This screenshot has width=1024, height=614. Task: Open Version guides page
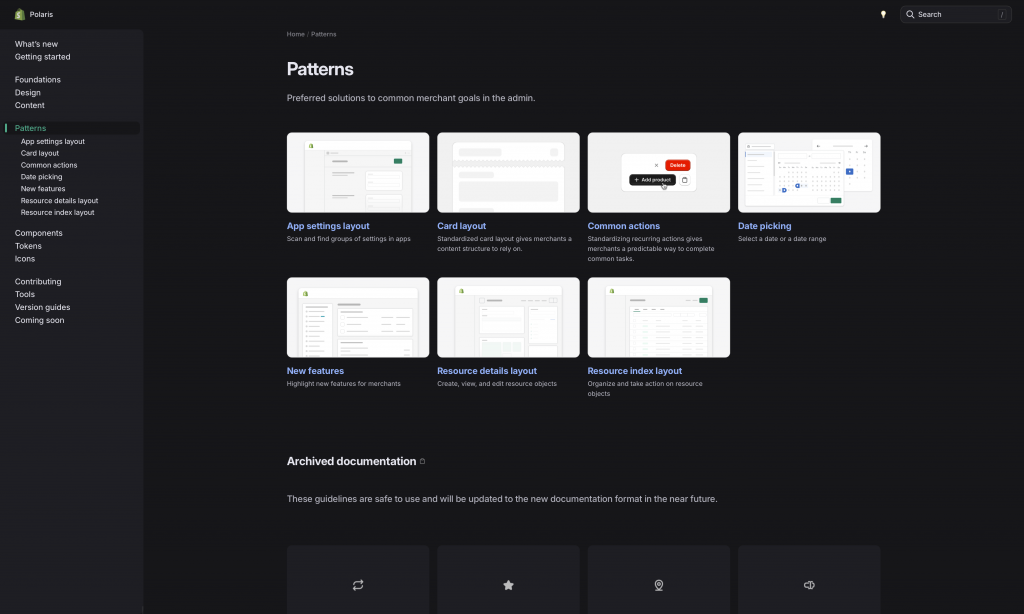[42, 307]
